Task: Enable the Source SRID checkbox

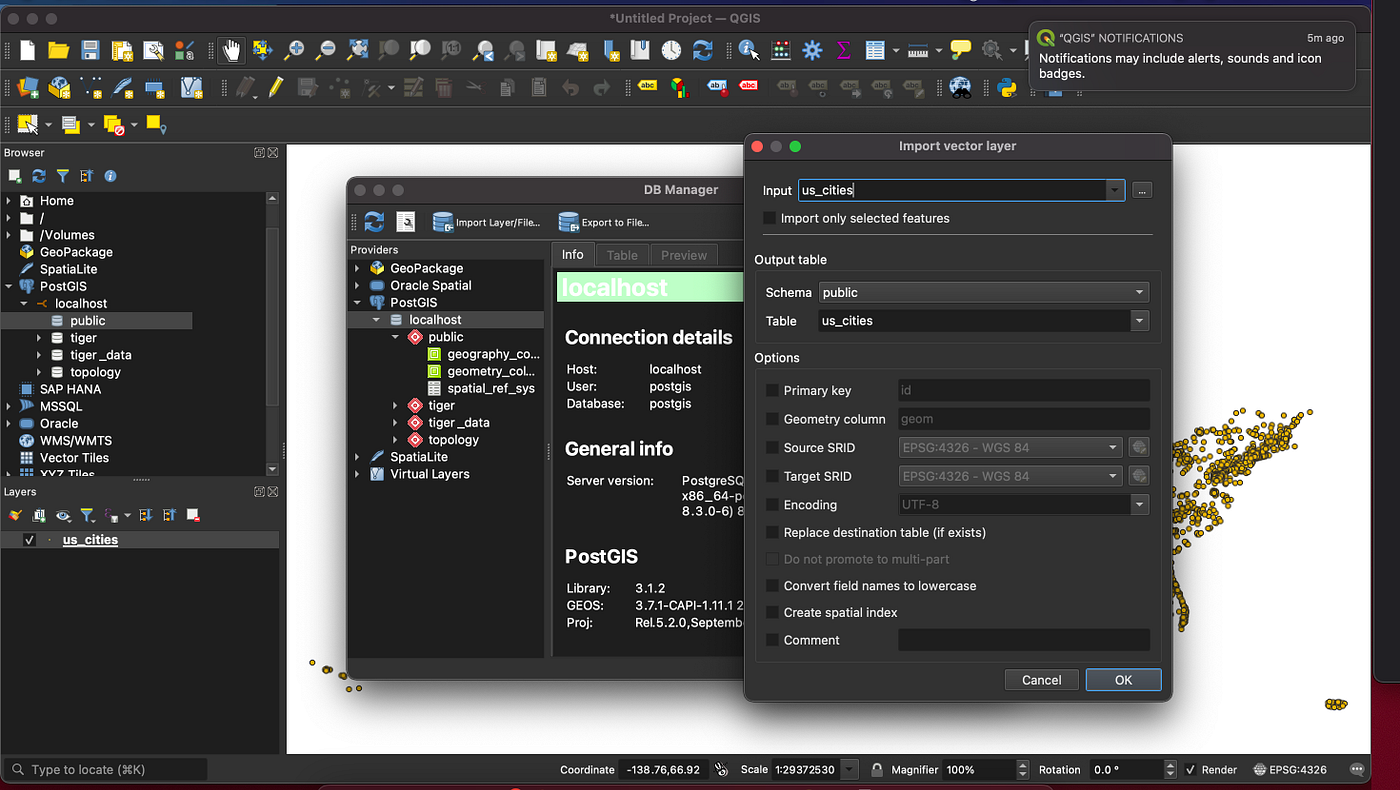Action: click(772, 448)
